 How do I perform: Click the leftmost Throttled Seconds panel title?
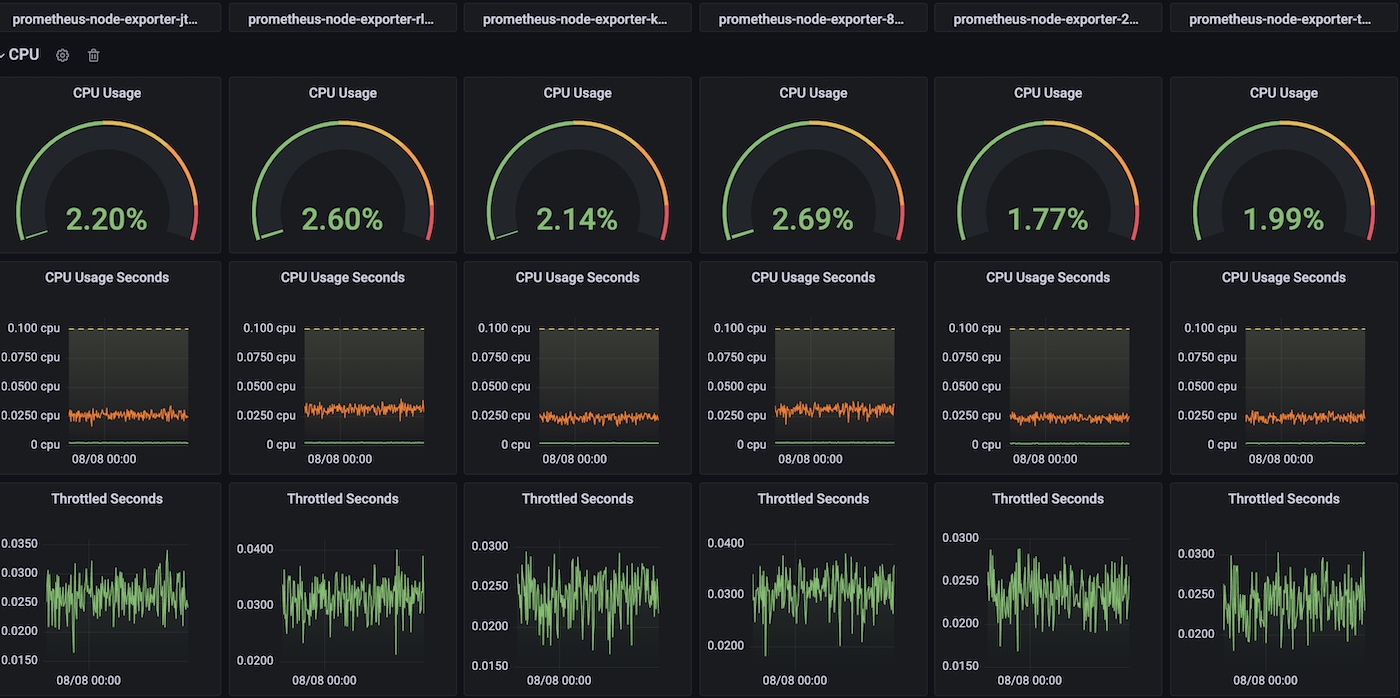tap(107, 498)
